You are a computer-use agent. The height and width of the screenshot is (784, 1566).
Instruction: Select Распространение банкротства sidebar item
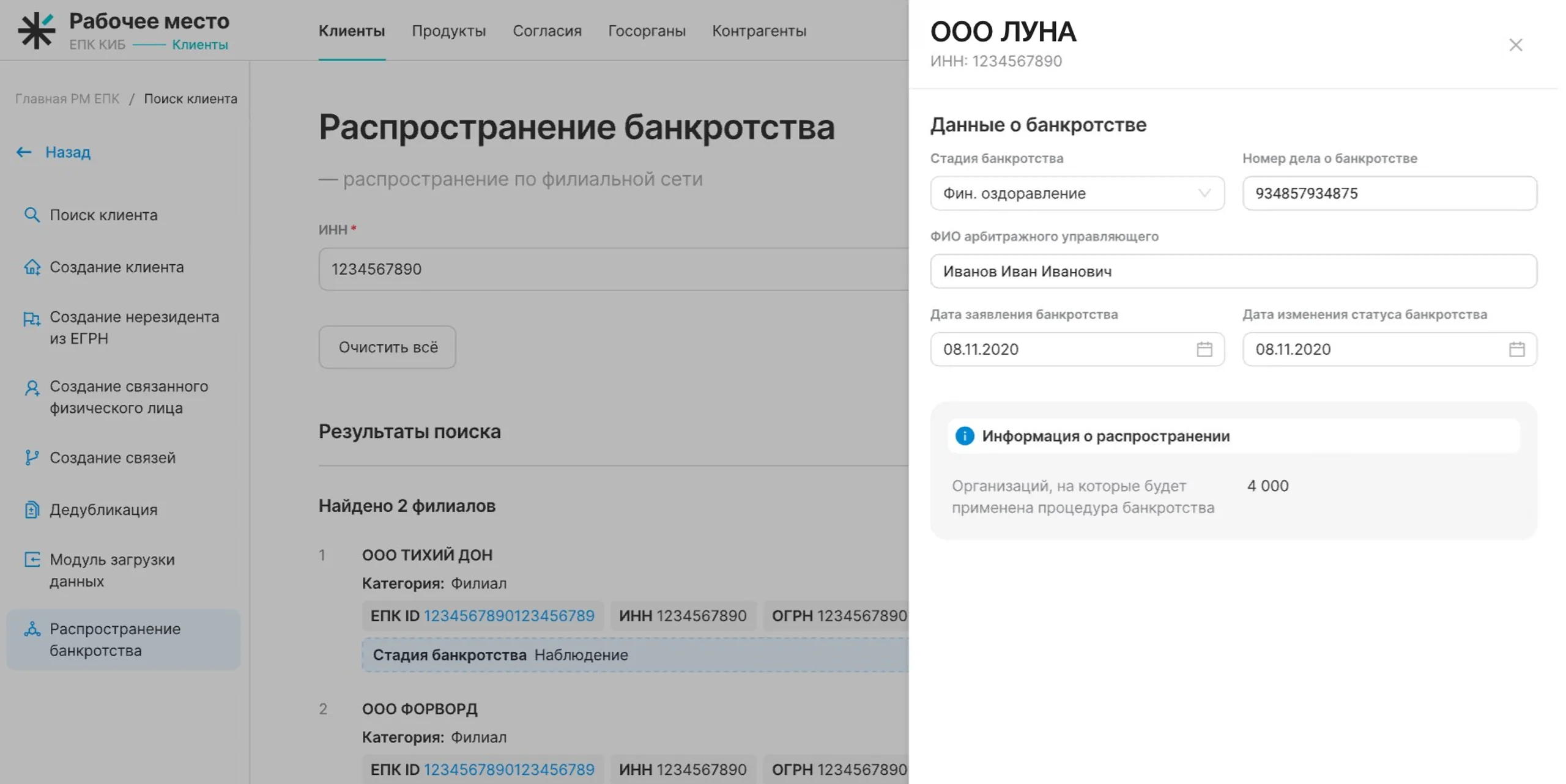pos(122,640)
